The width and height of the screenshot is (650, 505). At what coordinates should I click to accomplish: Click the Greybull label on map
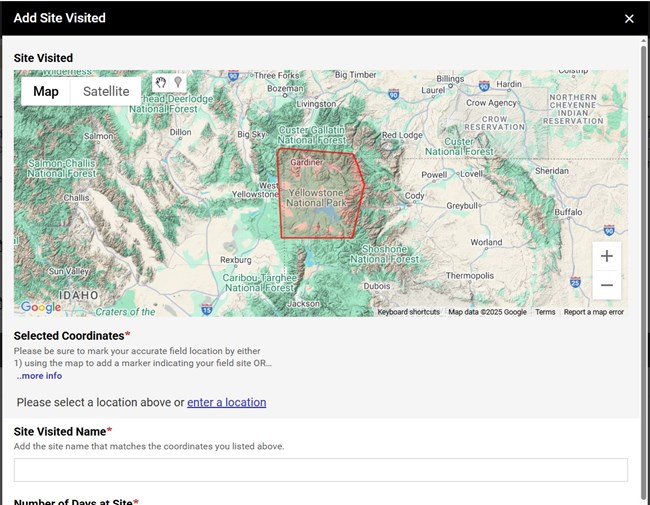pyautogui.click(x=463, y=206)
